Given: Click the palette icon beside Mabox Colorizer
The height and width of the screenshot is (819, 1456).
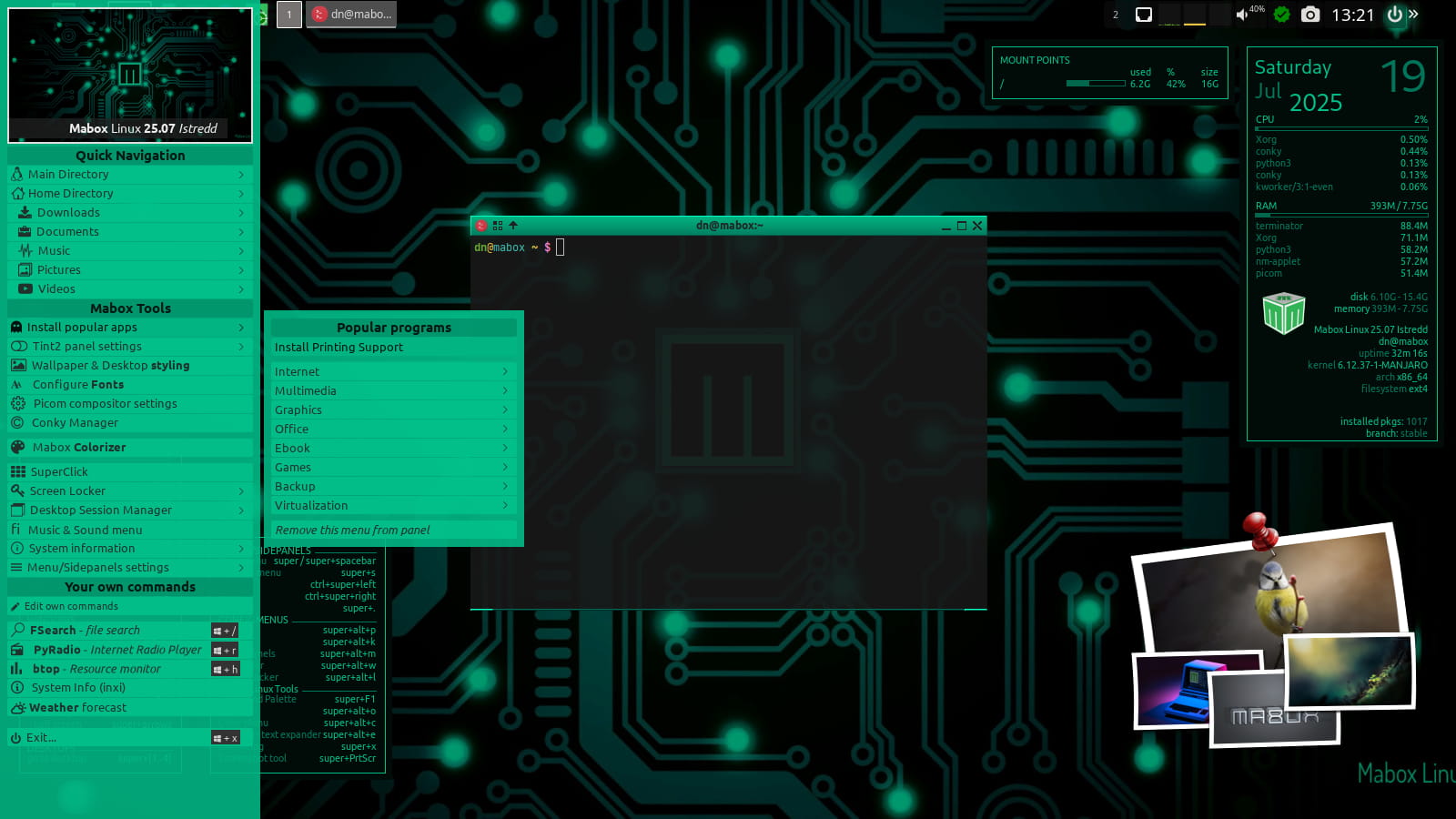Looking at the screenshot, I should click(x=17, y=447).
